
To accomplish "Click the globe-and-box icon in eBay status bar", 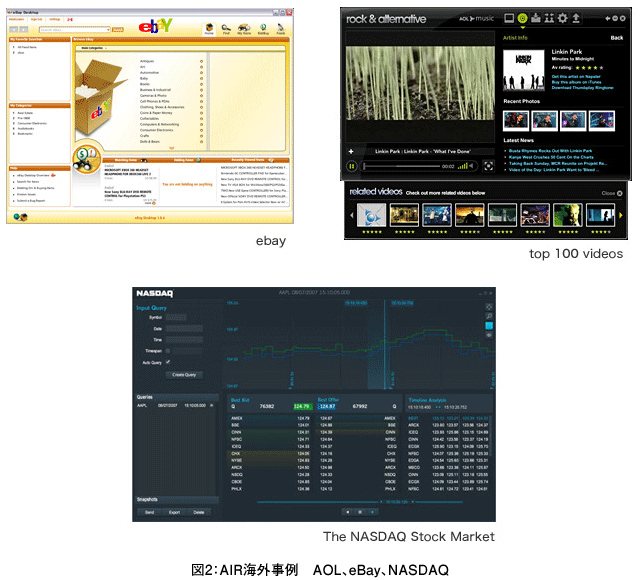I will 20,217.
